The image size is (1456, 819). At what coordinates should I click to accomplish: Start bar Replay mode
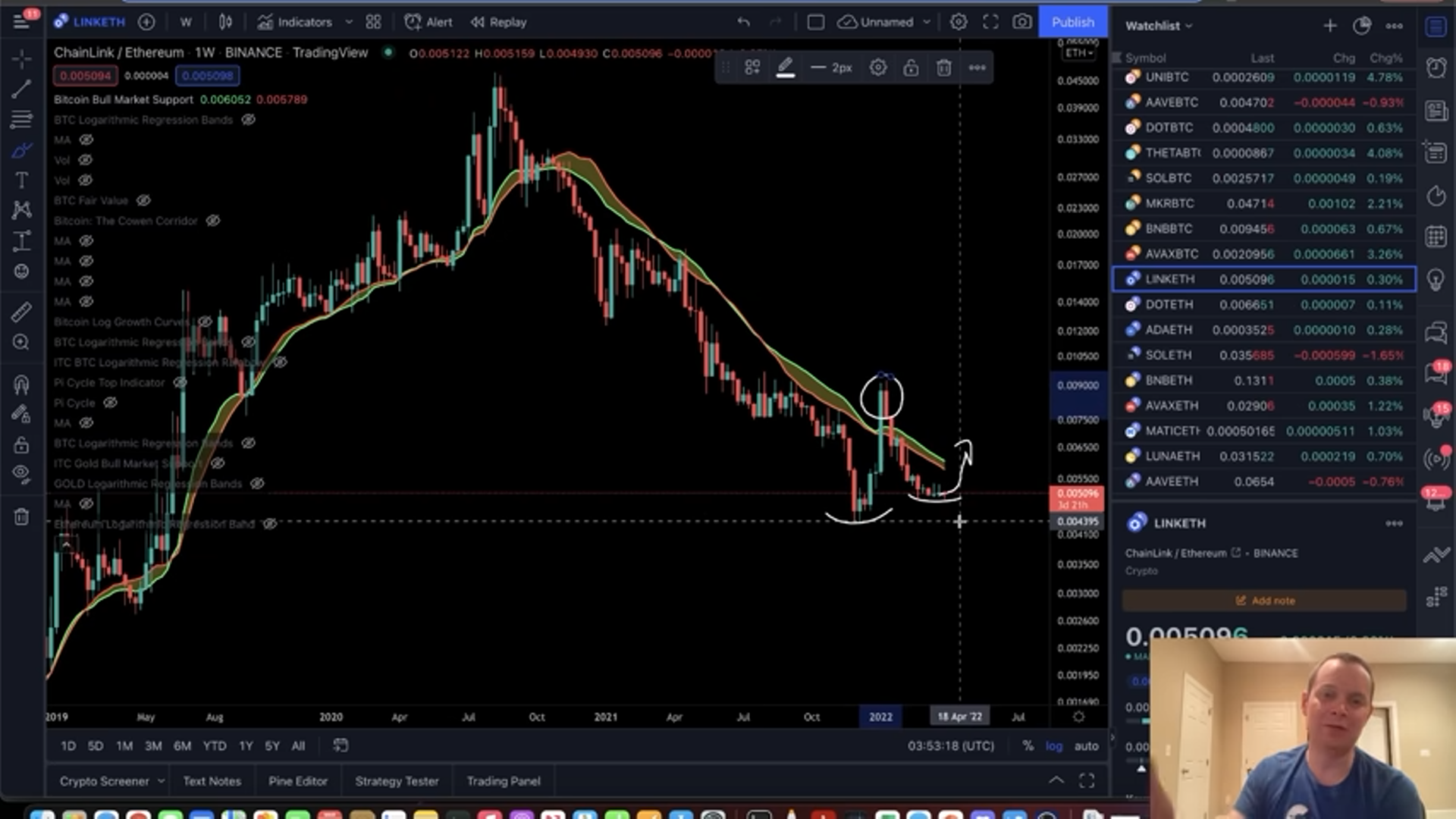pos(498,22)
